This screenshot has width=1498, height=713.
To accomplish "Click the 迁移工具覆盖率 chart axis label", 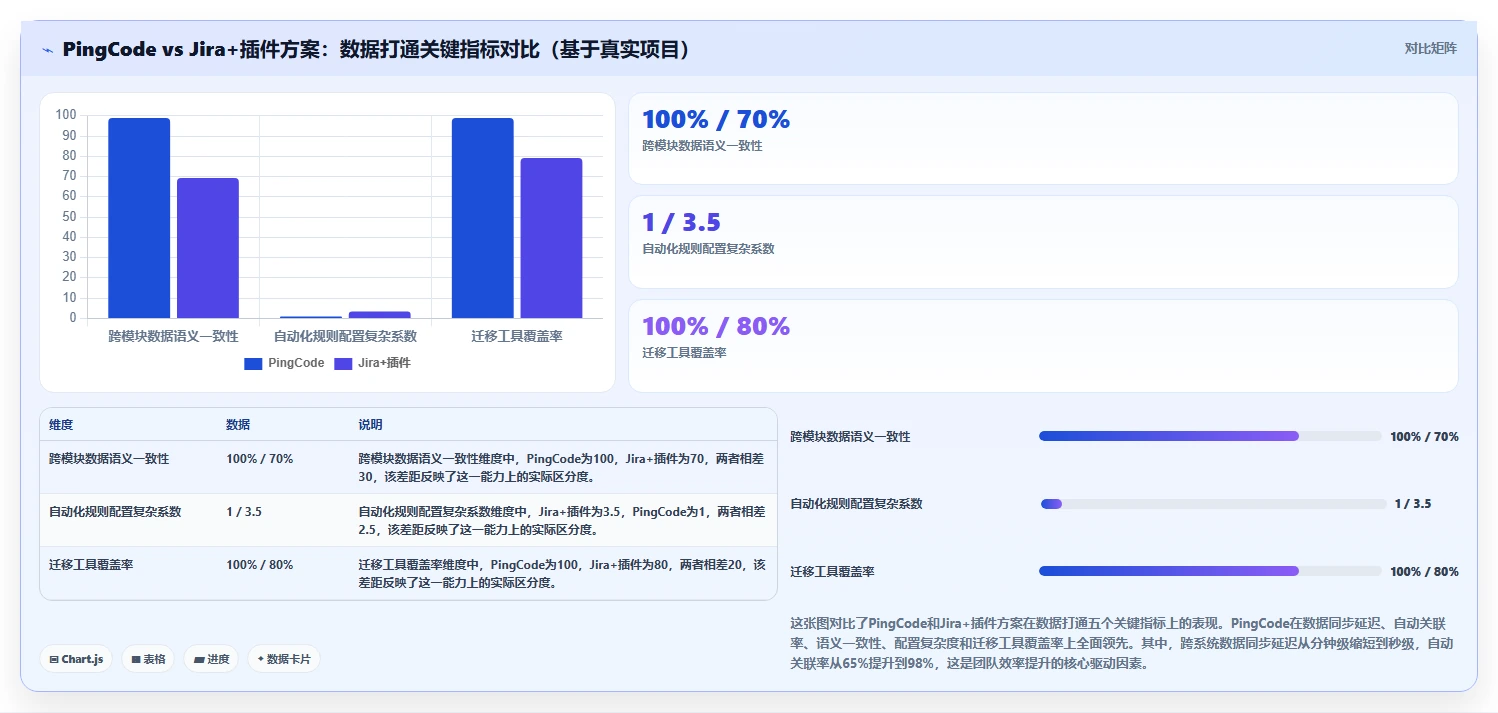I will (517, 337).
